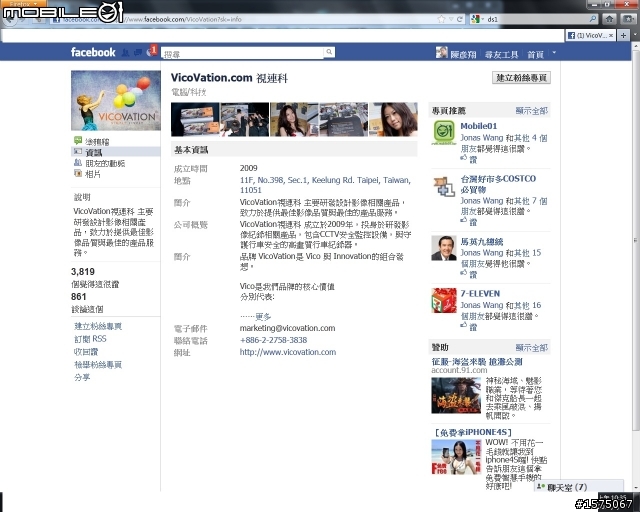Click 首頁 in header
Screen dimensions: 640x512
[535, 54]
